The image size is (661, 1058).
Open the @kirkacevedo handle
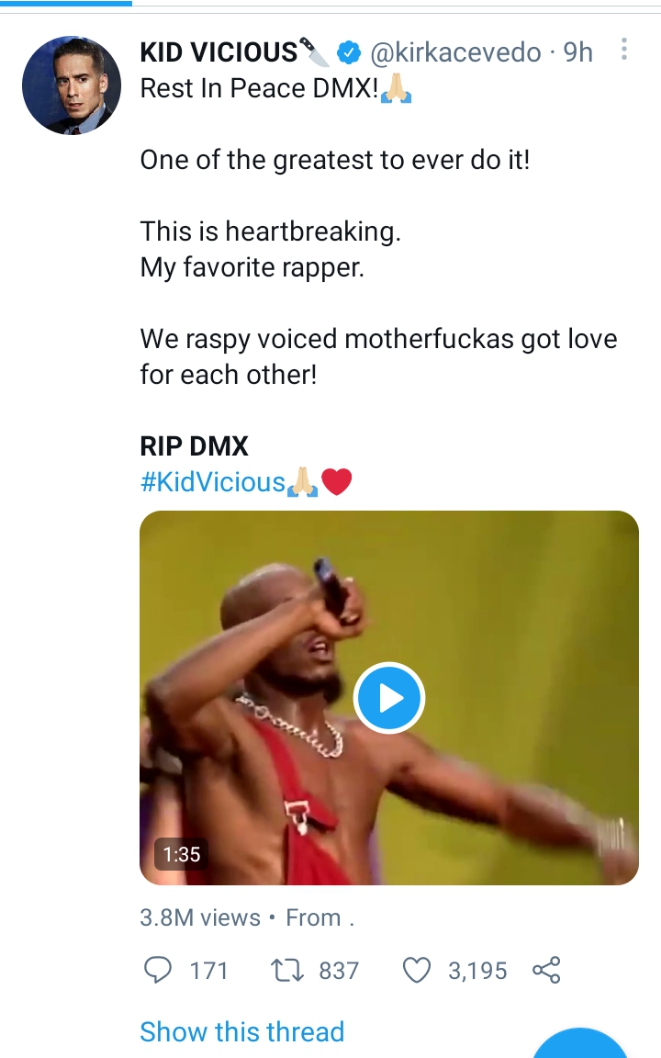(x=455, y=52)
